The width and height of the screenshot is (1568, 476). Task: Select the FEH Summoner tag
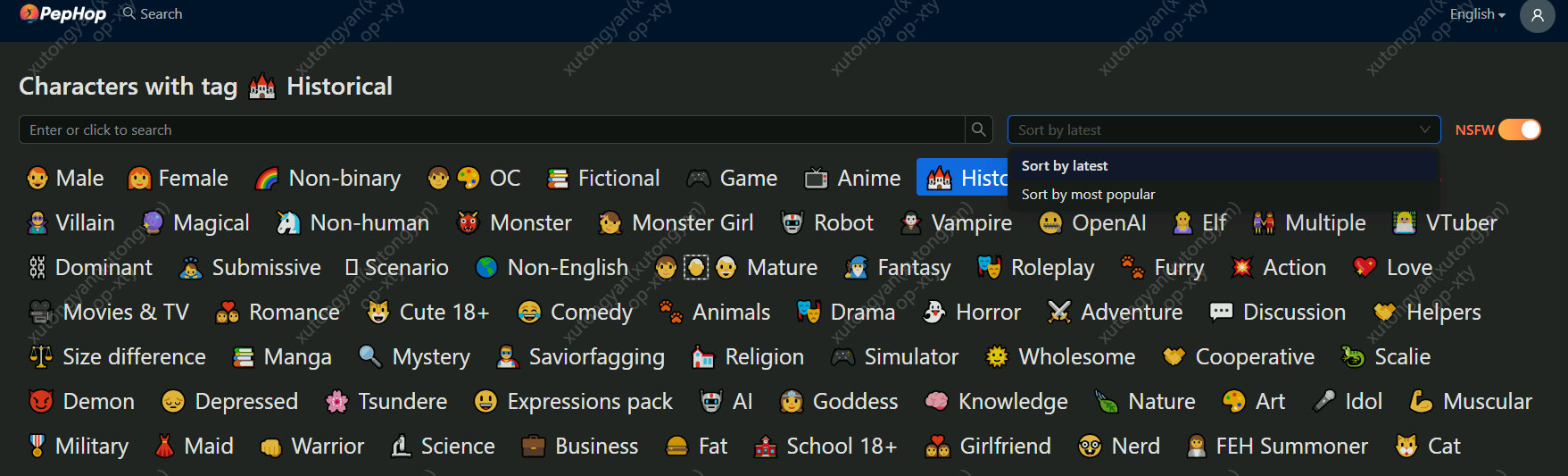pyautogui.click(x=1277, y=446)
